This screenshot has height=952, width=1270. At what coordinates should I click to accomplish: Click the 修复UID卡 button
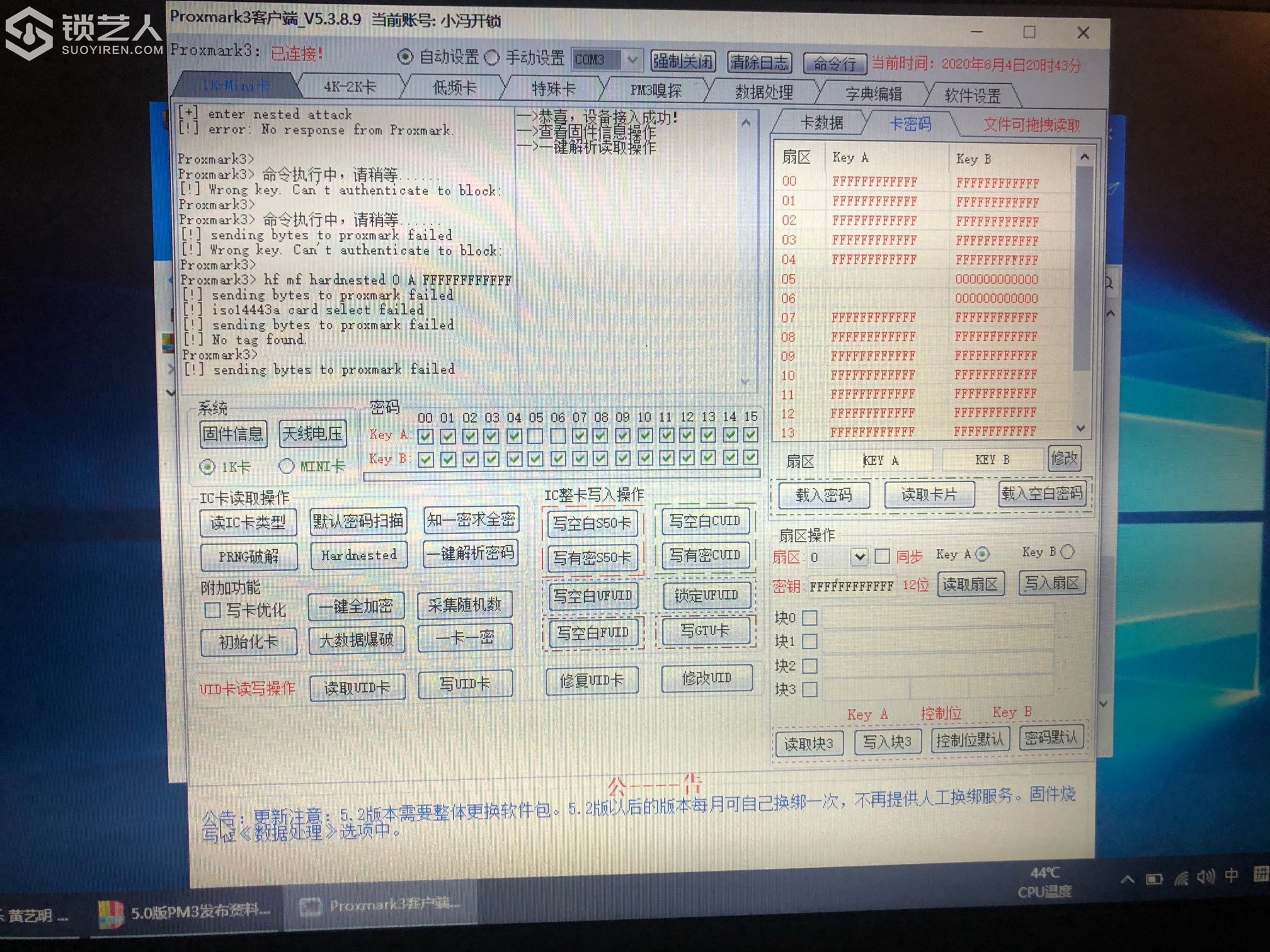click(592, 681)
